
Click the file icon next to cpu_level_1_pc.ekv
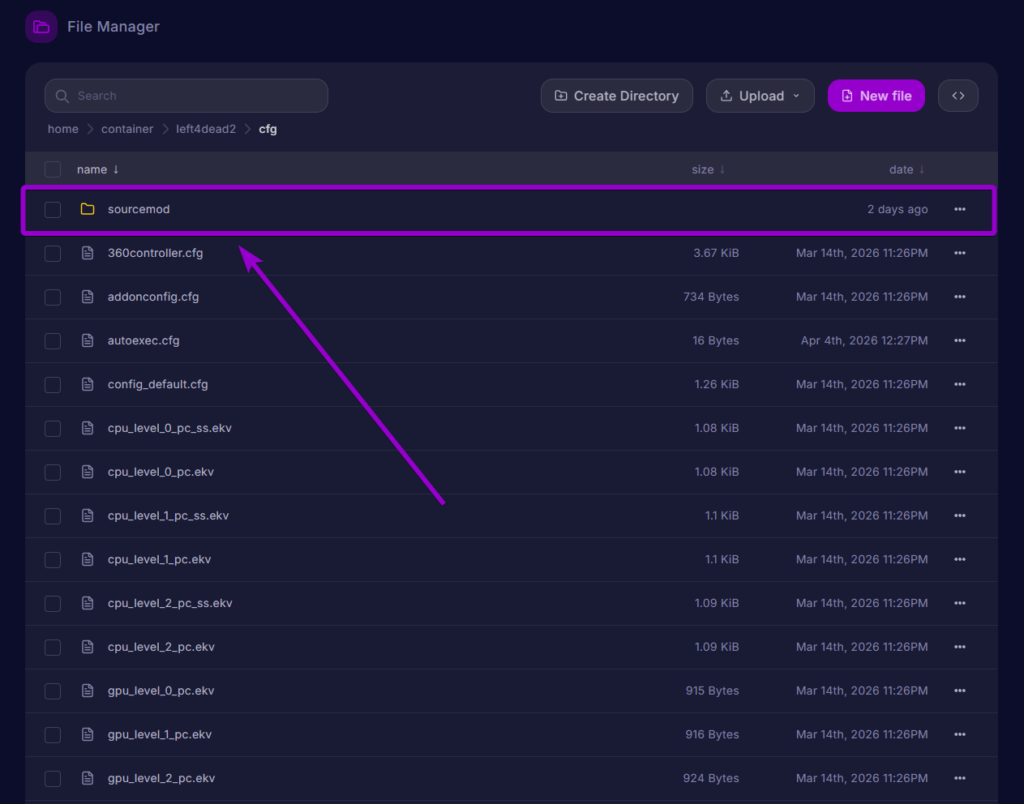coord(86,559)
